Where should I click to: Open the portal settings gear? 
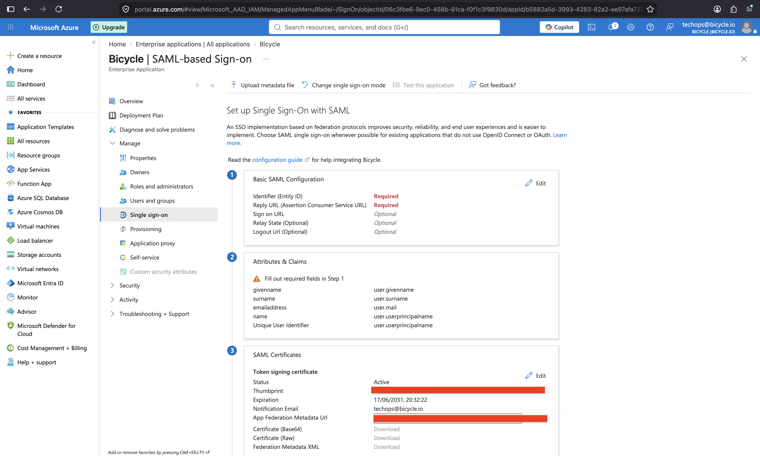click(630, 27)
